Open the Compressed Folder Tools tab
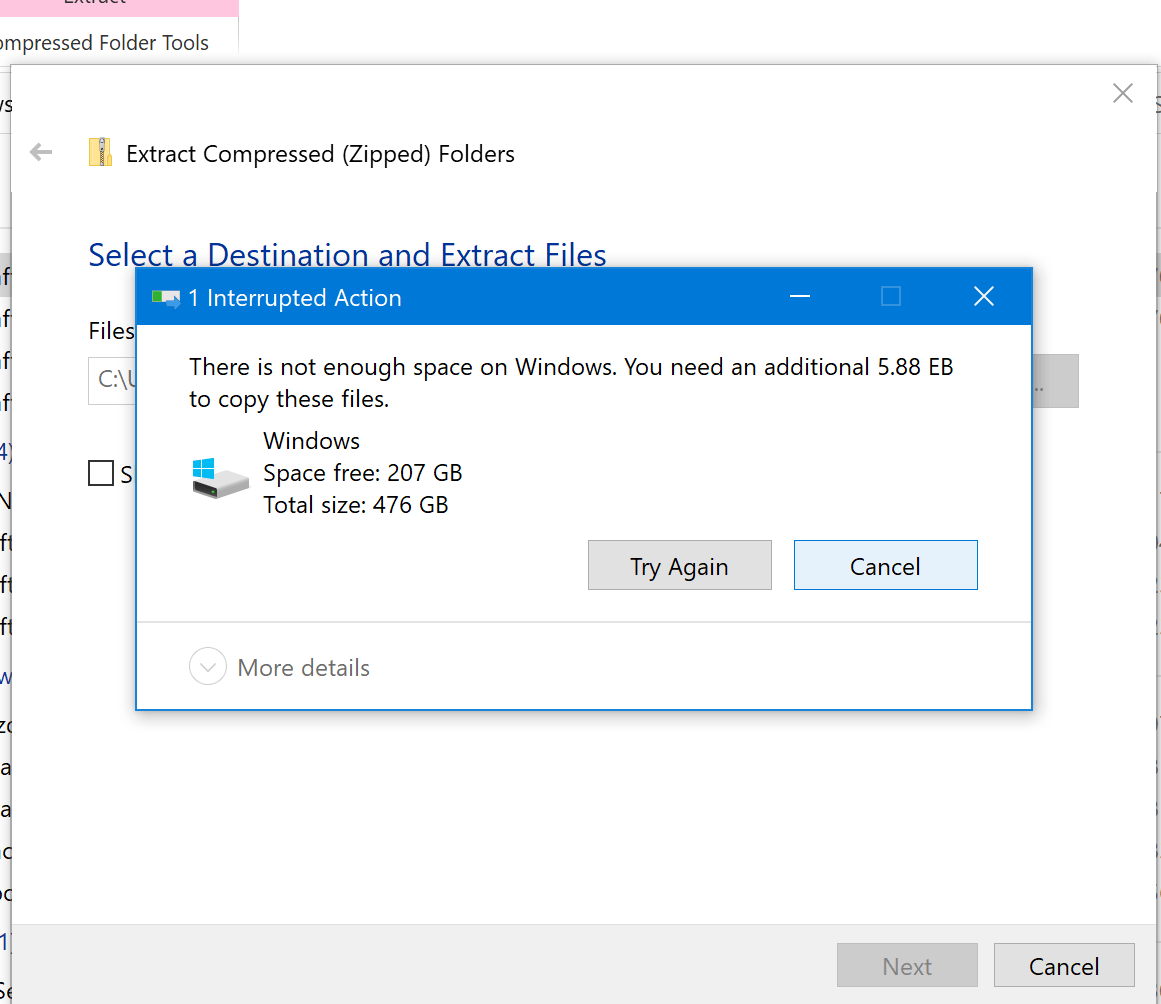1161x1004 pixels. coord(104,42)
